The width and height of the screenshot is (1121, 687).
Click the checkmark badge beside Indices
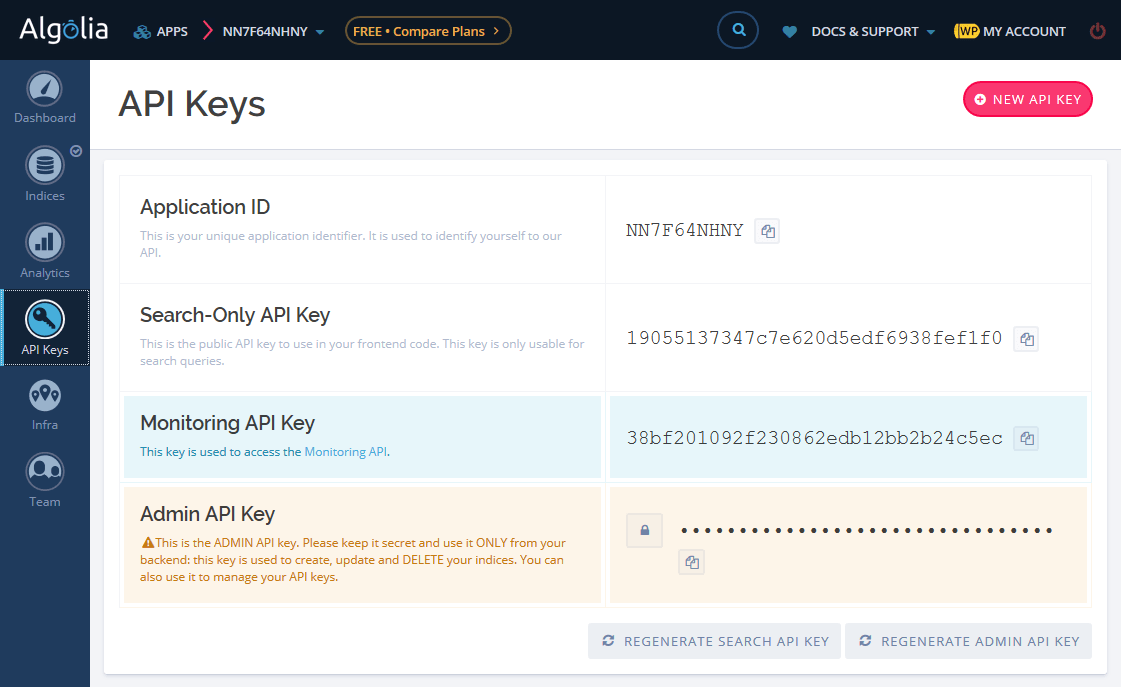76,151
